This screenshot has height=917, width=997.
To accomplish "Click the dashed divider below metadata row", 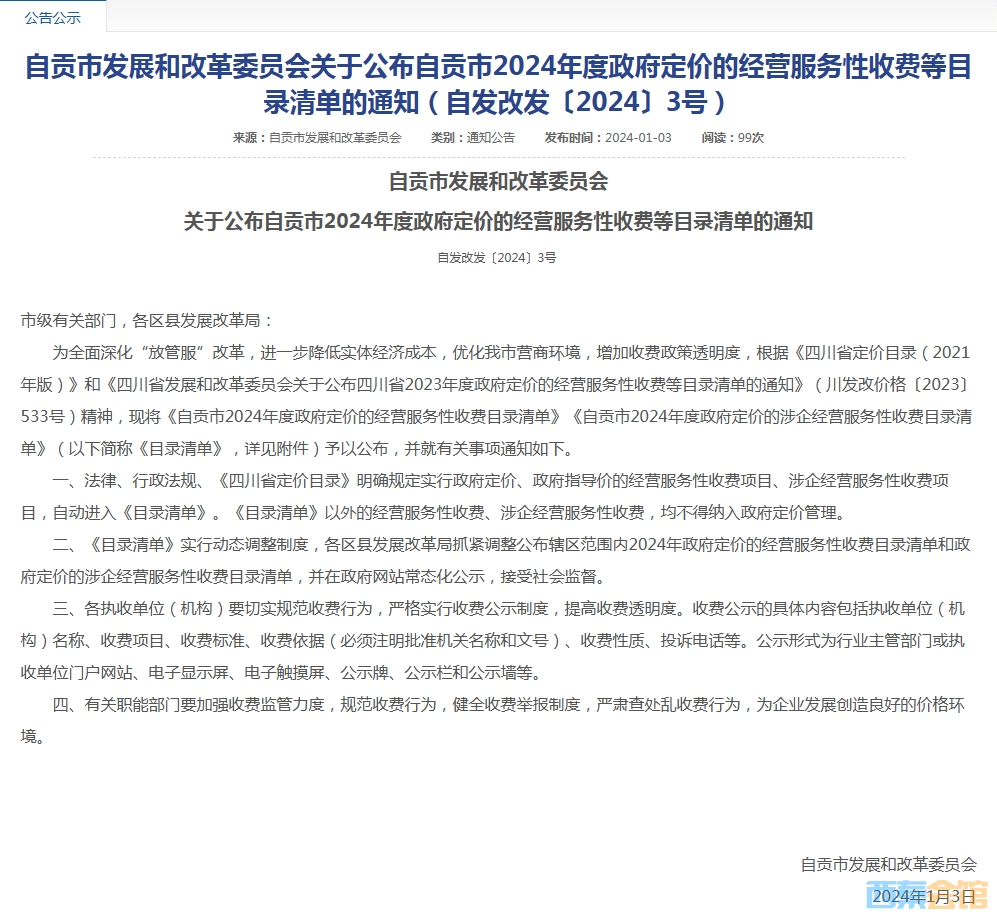I will tap(498, 157).
